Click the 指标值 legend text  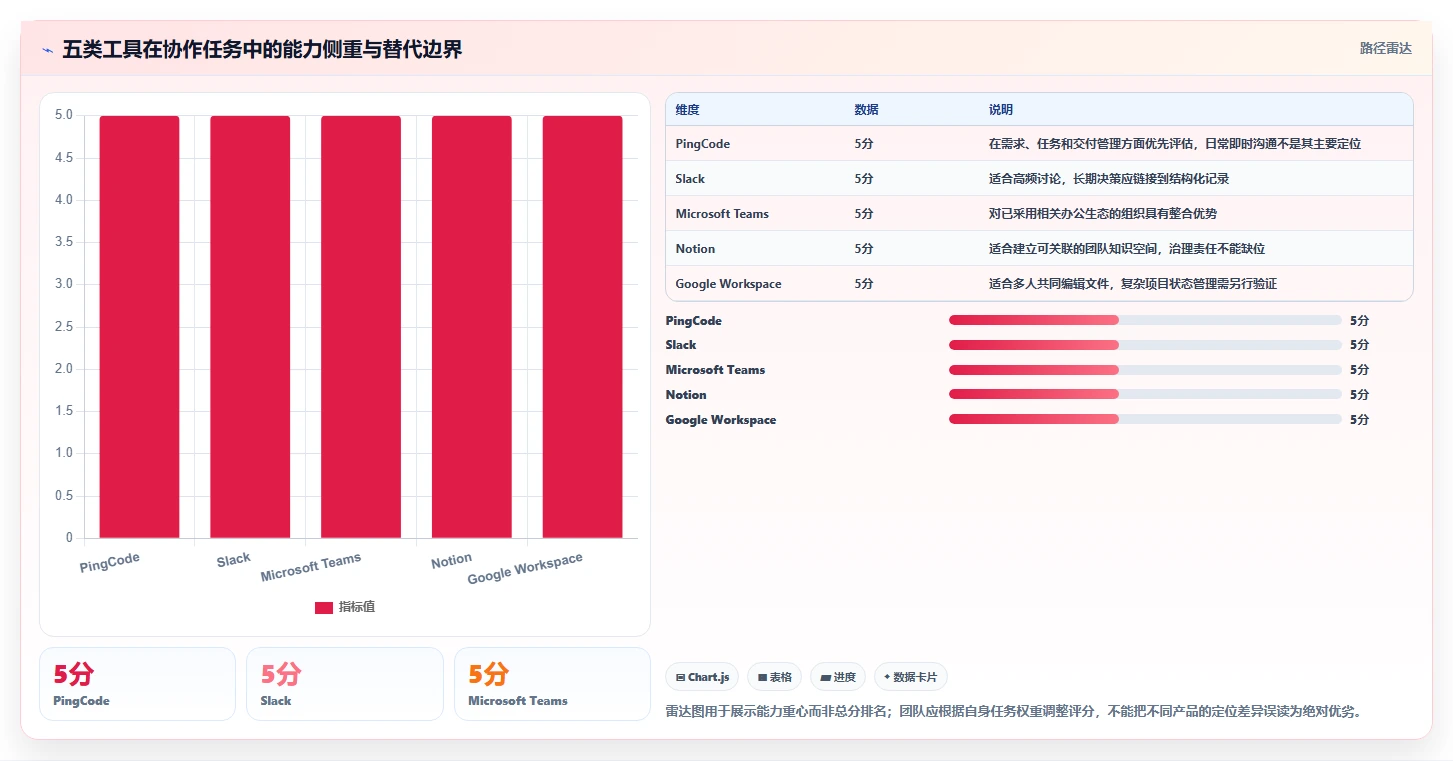click(357, 607)
